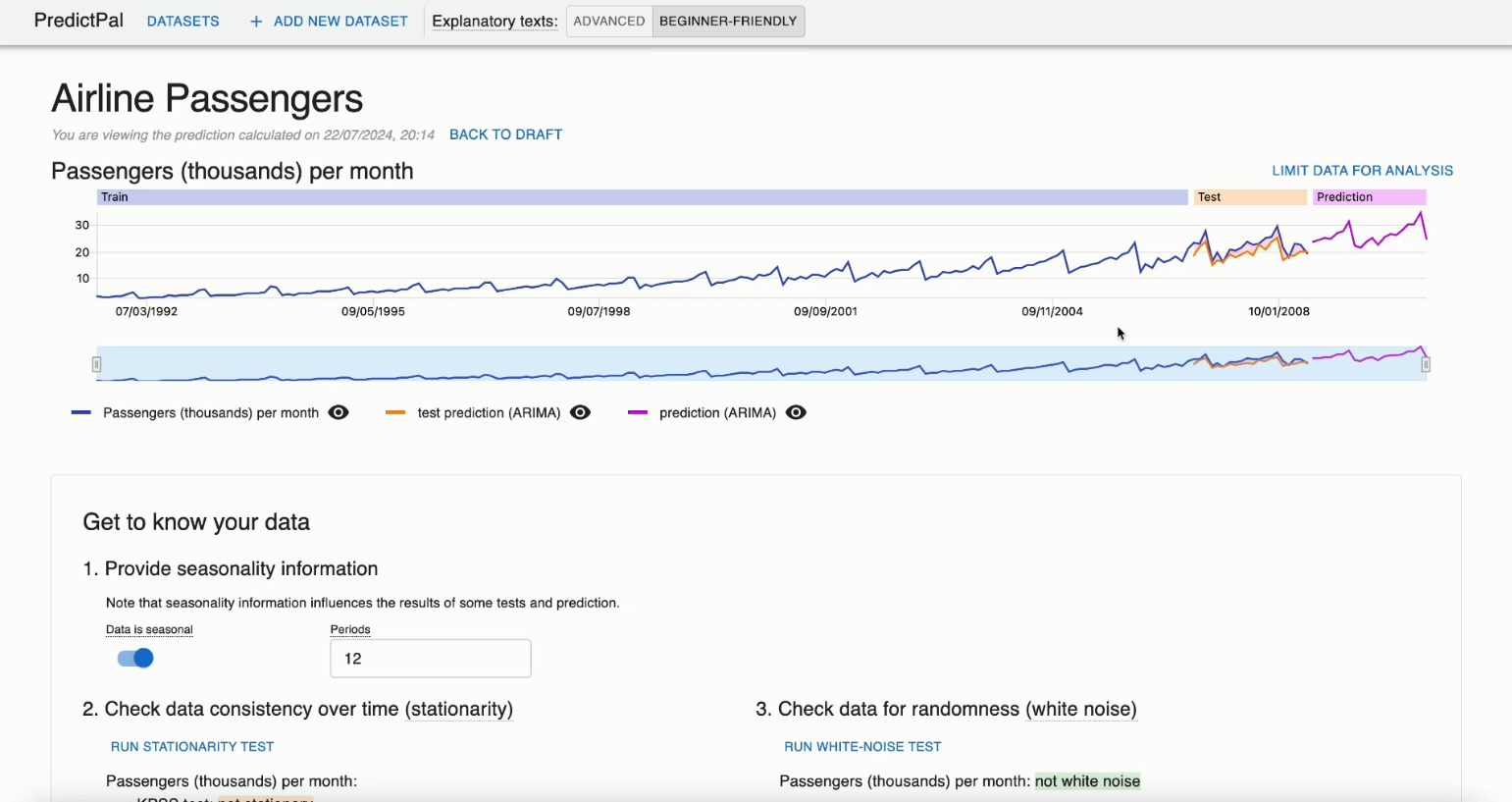
Task: Click the blue Passengers per month legend marker
Action: click(x=81, y=412)
